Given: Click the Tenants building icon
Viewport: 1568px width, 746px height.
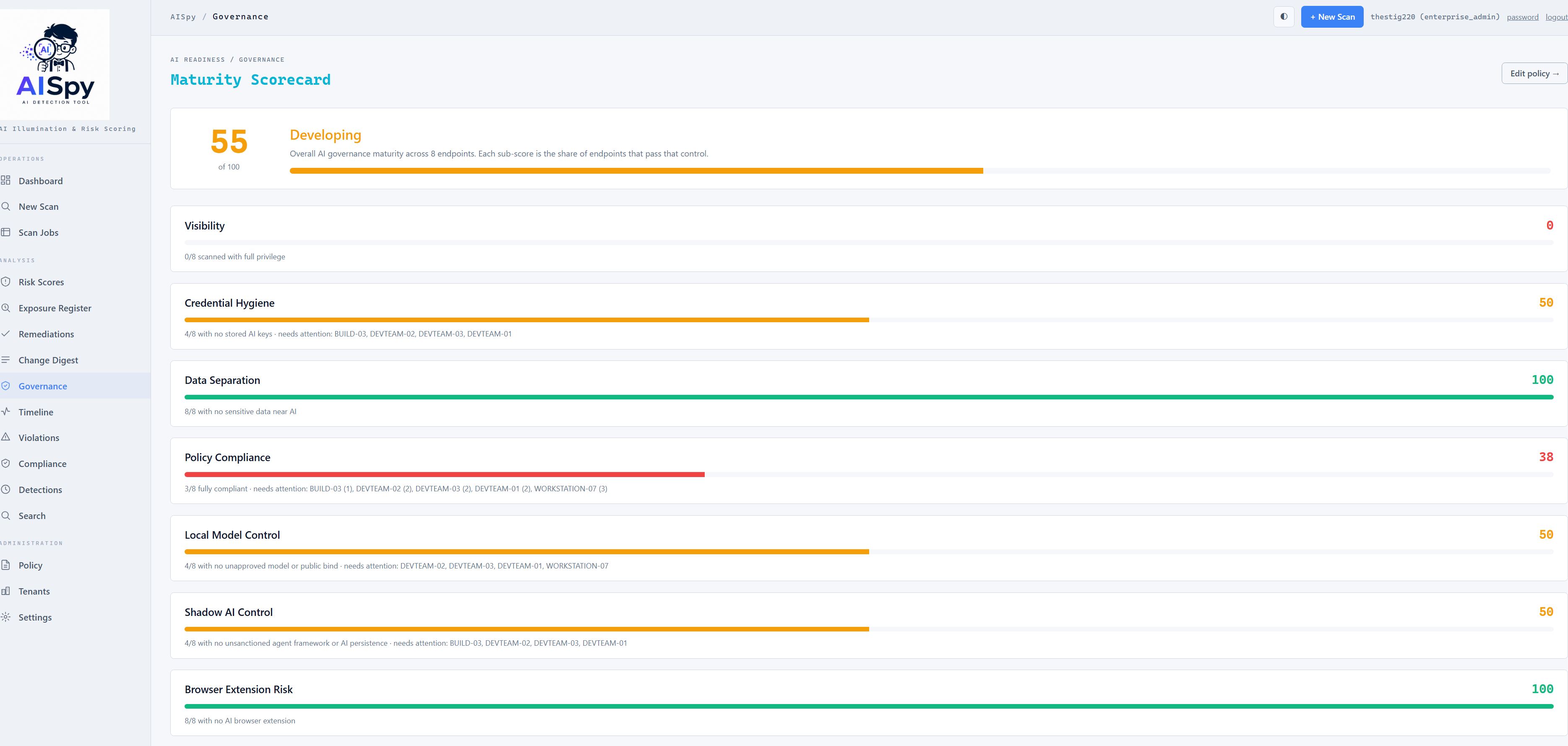Looking at the screenshot, I should coord(5,591).
